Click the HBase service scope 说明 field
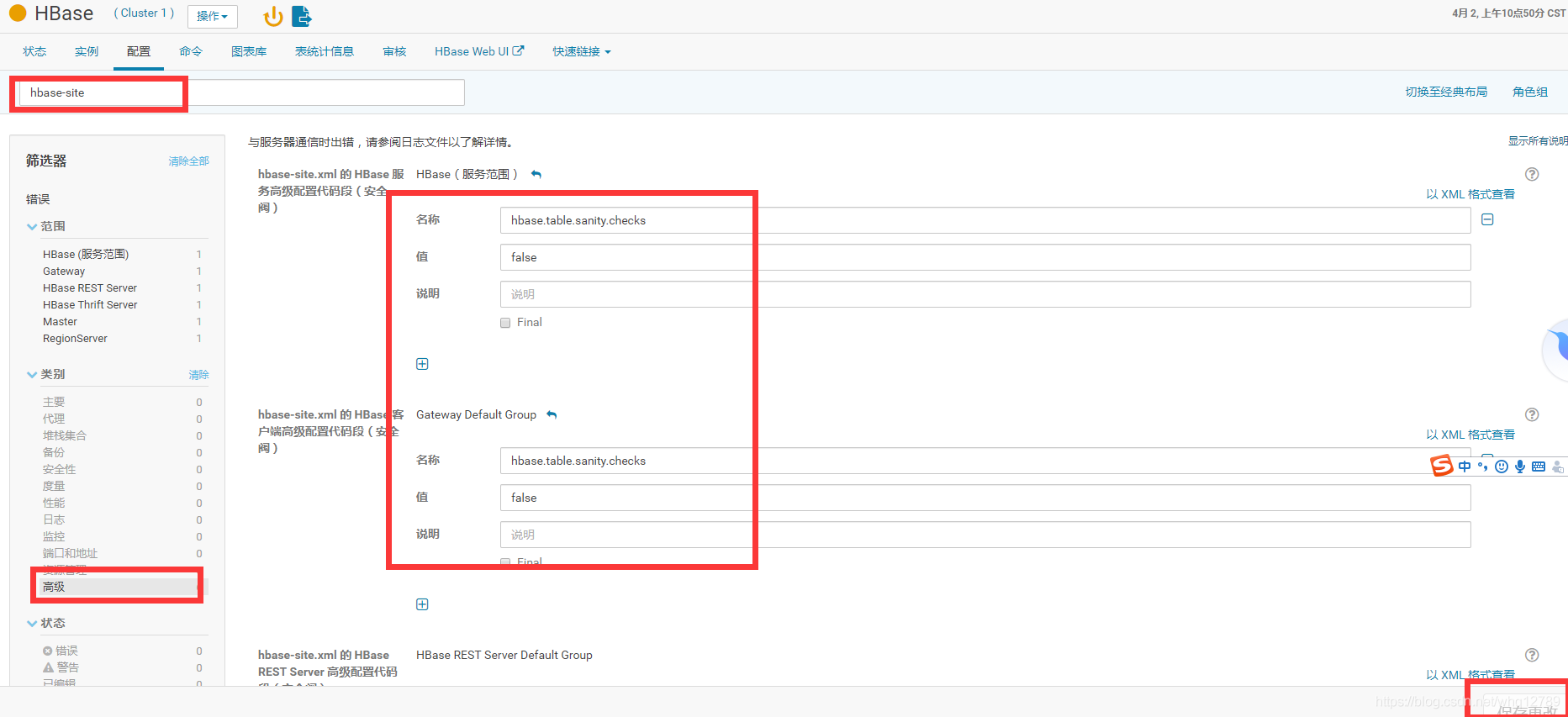 click(985, 294)
